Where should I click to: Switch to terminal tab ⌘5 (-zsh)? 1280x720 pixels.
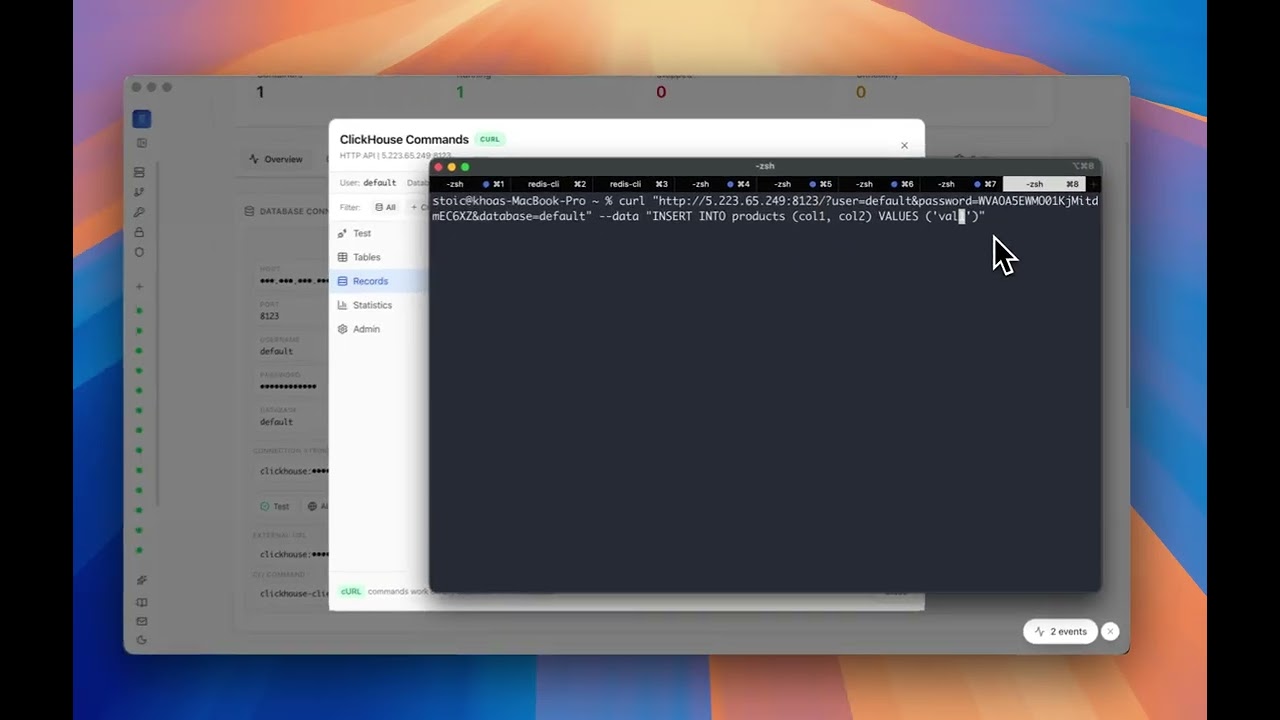pos(797,184)
